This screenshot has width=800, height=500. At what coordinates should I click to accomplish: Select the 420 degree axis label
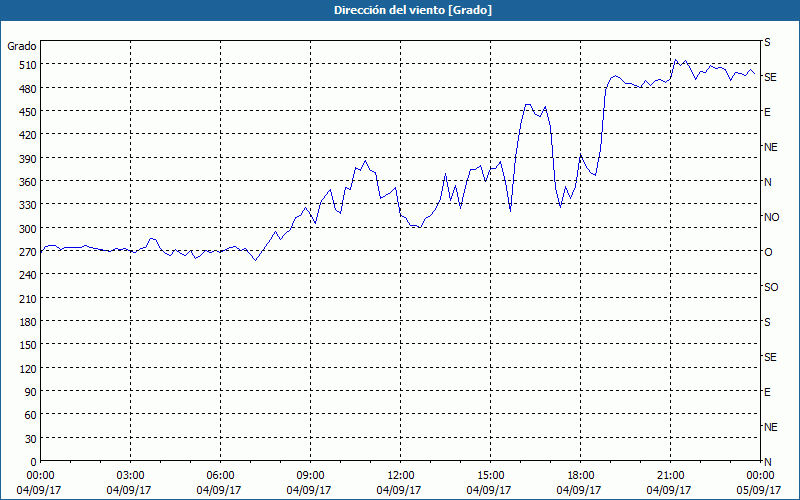pyautogui.click(x=29, y=135)
